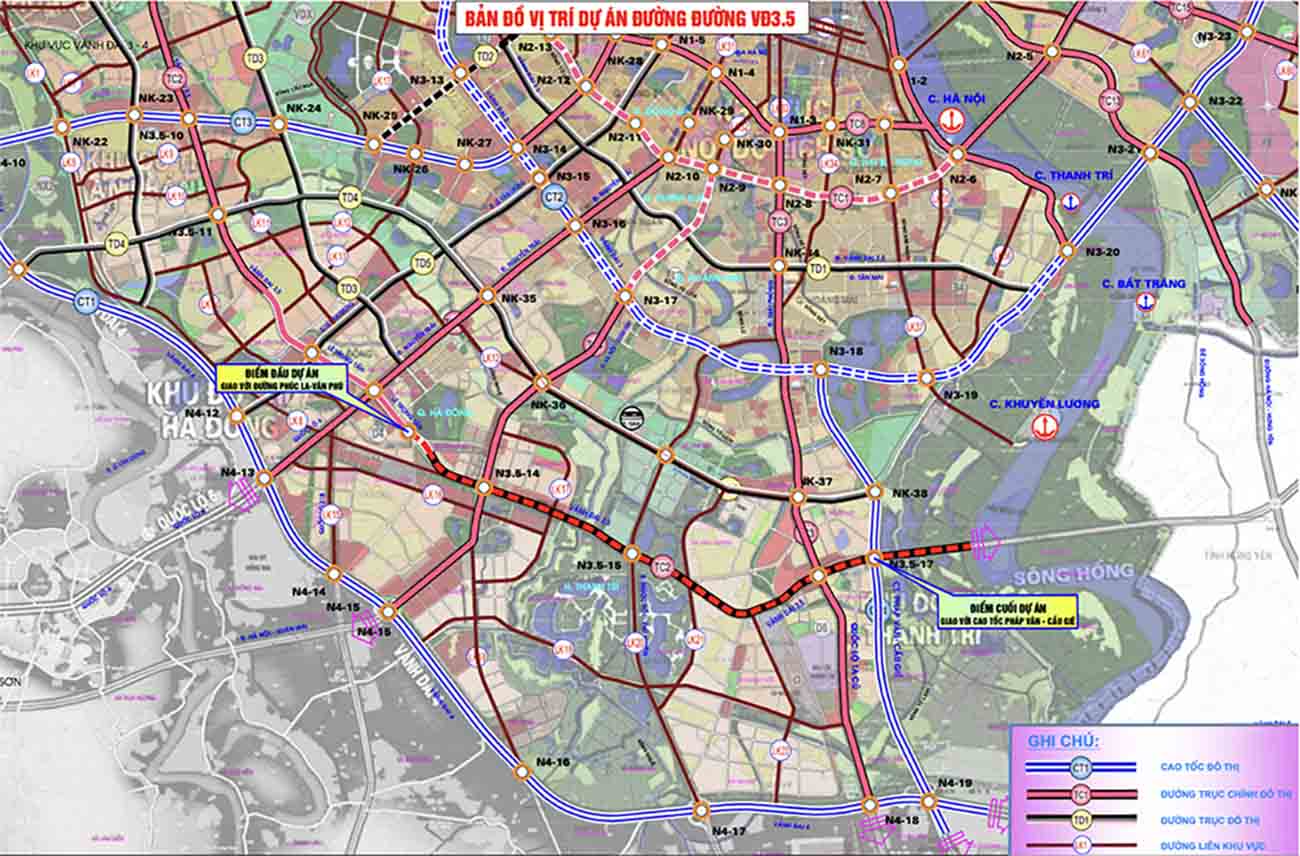
Task: Select the CT1 symbol beside Cao Tốc Đô Thị
Action: (1081, 767)
